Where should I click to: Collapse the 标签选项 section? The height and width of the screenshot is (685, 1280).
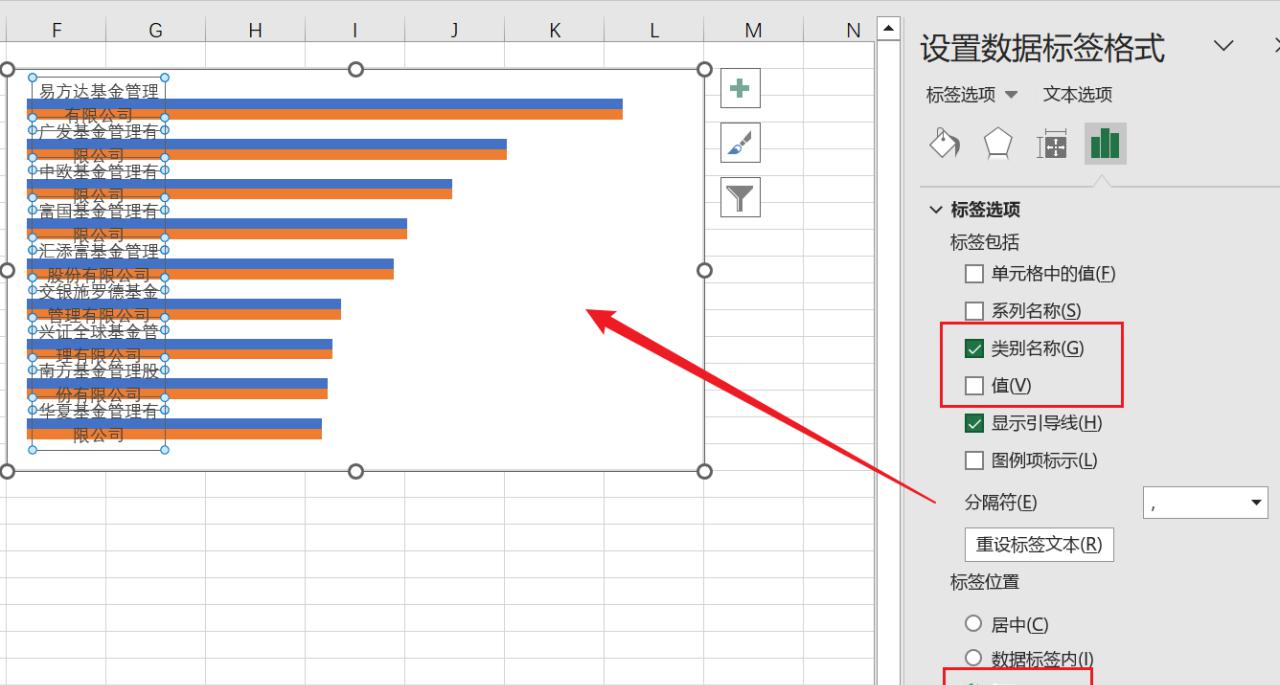point(936,210)
